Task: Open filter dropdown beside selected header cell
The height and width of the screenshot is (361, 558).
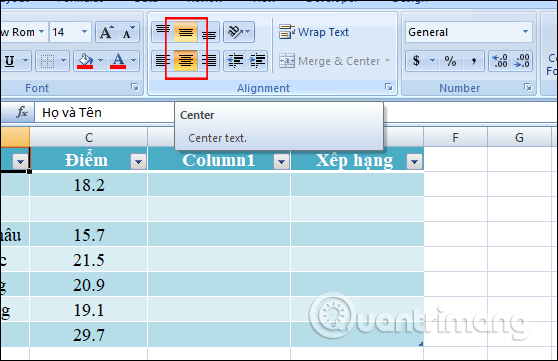Action: click(20, 162)
